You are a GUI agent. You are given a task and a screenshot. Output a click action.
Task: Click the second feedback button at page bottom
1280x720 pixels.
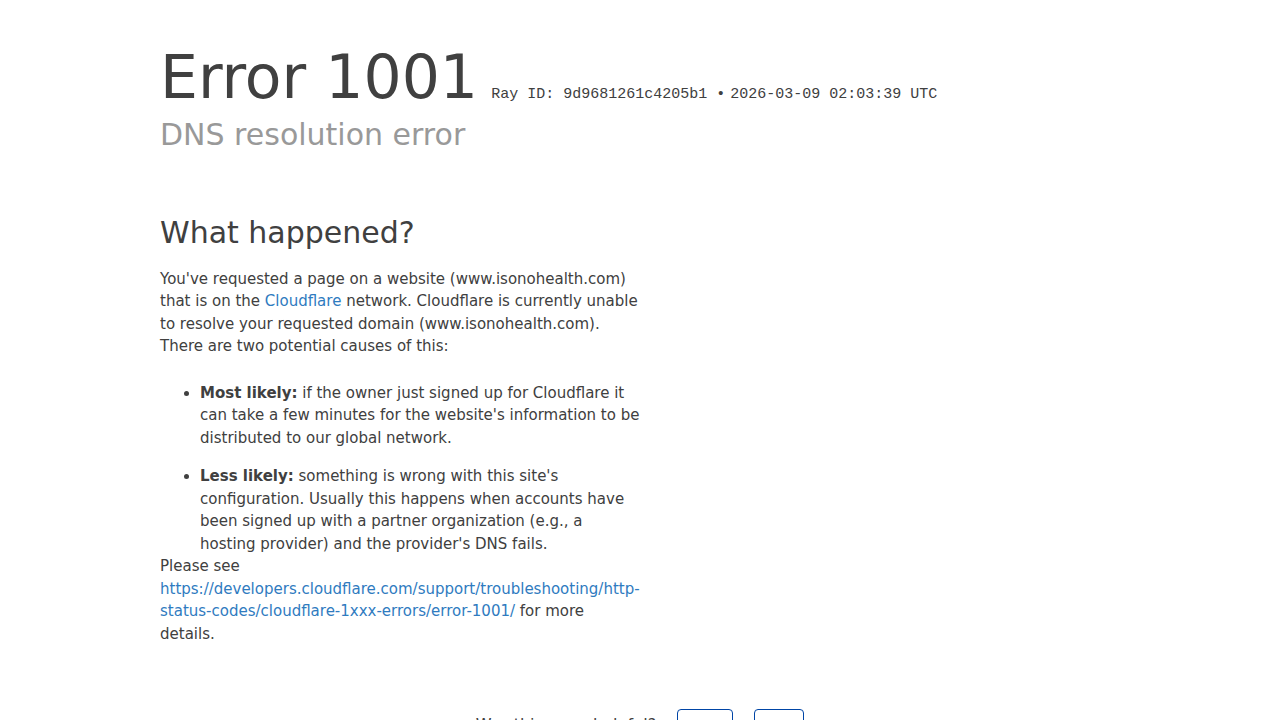click(x=779, y=715)
